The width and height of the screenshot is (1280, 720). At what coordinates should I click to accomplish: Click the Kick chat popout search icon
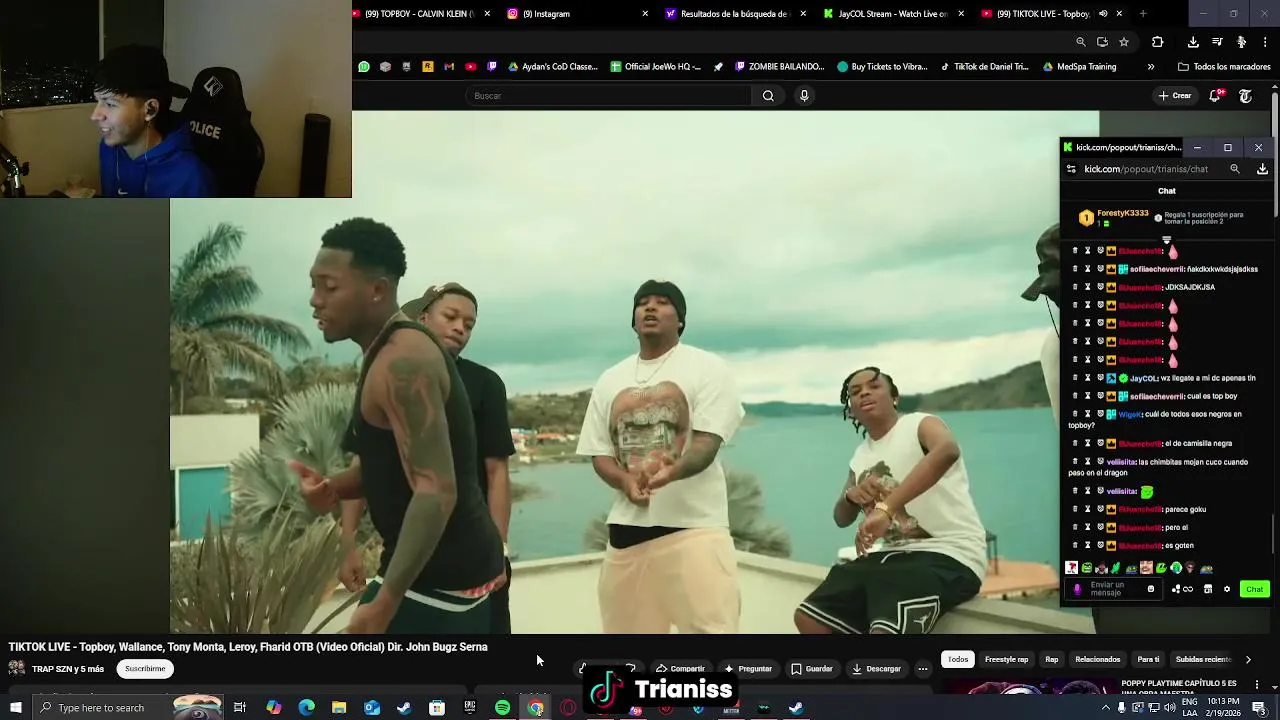point(1235,169)
